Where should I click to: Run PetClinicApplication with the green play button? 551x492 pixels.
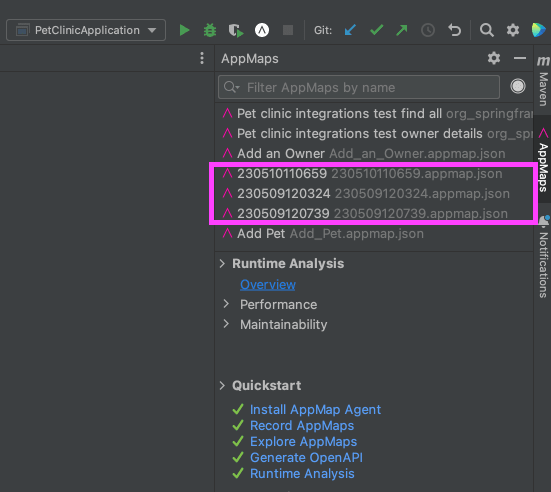click(184, 30)
